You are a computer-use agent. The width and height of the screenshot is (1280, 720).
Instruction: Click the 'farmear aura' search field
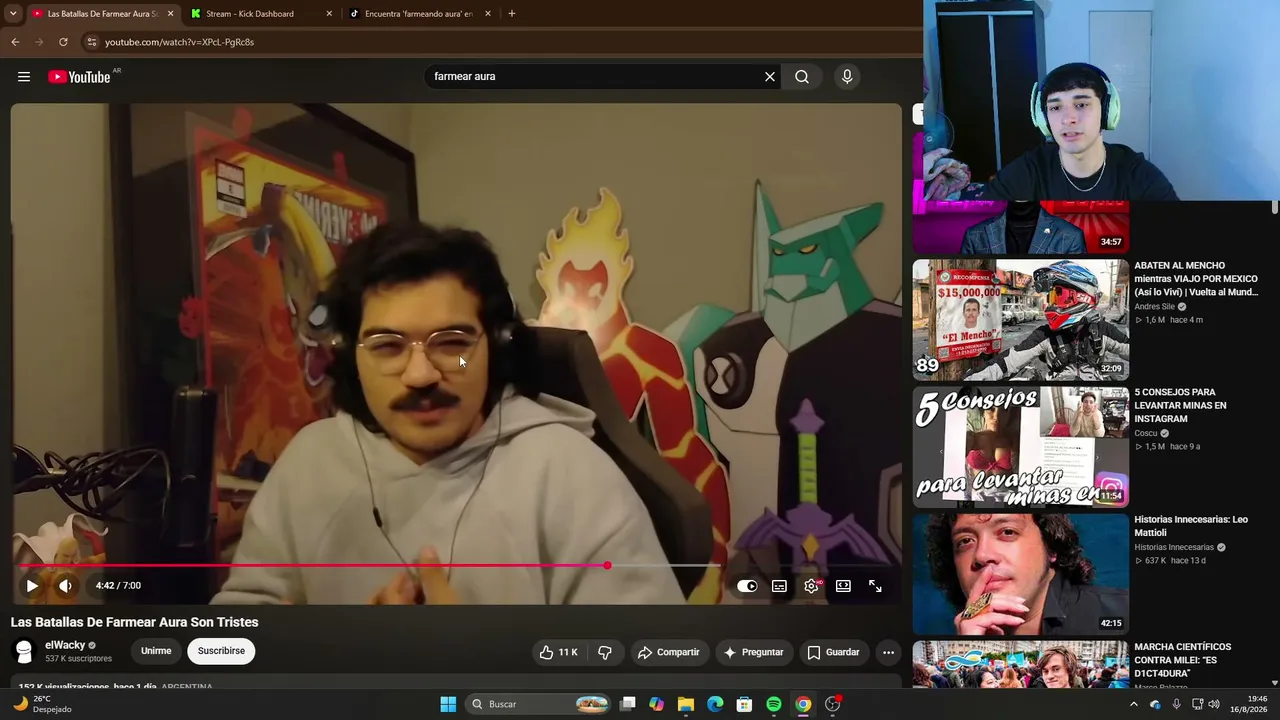point(595,77)
